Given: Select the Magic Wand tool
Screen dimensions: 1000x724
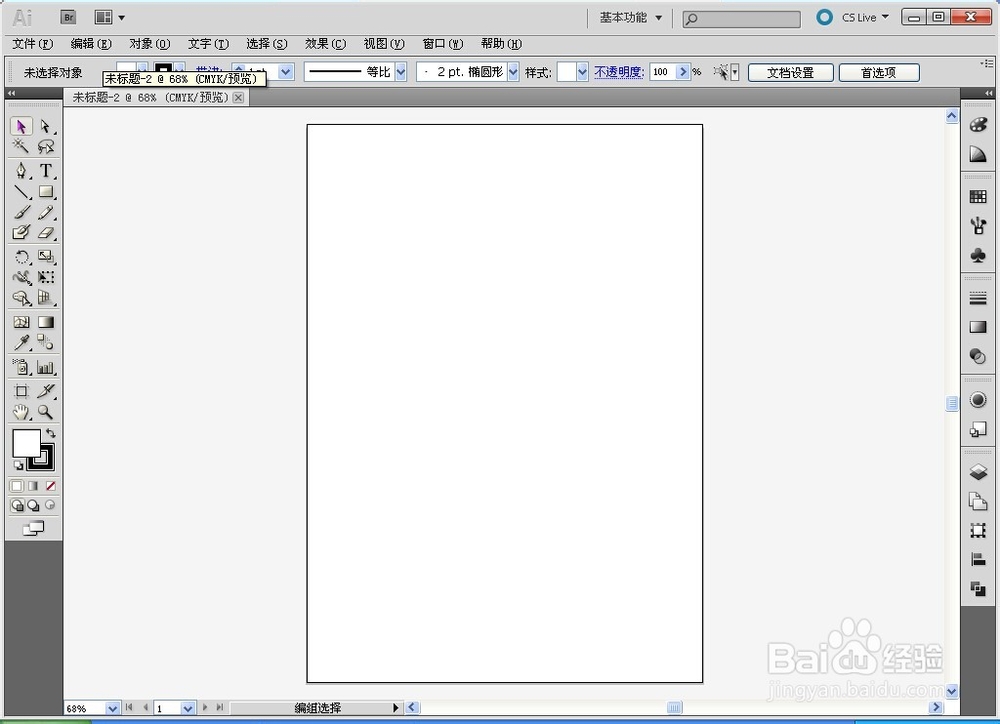Looking at the screenshot, I should 21,147.
